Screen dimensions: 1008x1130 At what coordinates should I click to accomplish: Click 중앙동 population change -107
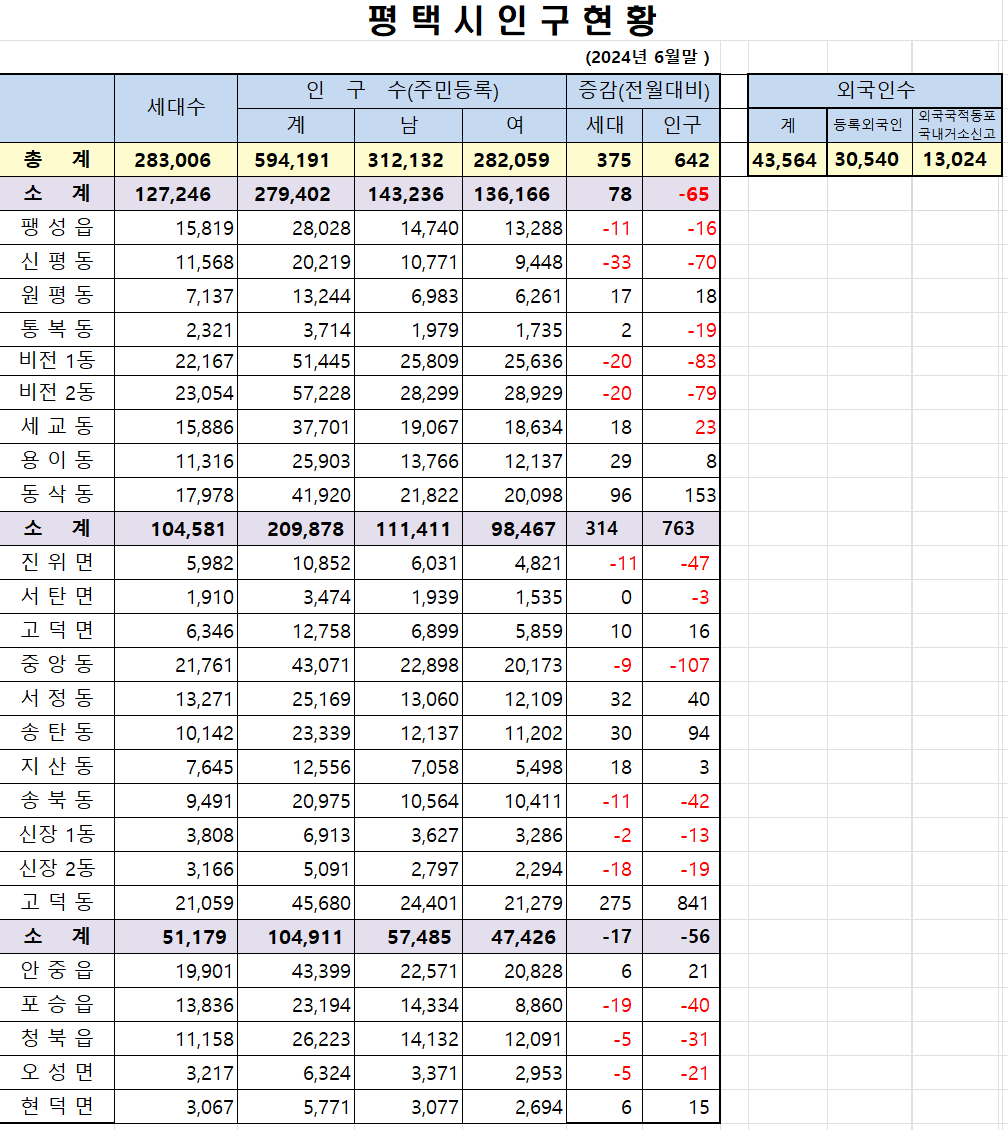690,665
